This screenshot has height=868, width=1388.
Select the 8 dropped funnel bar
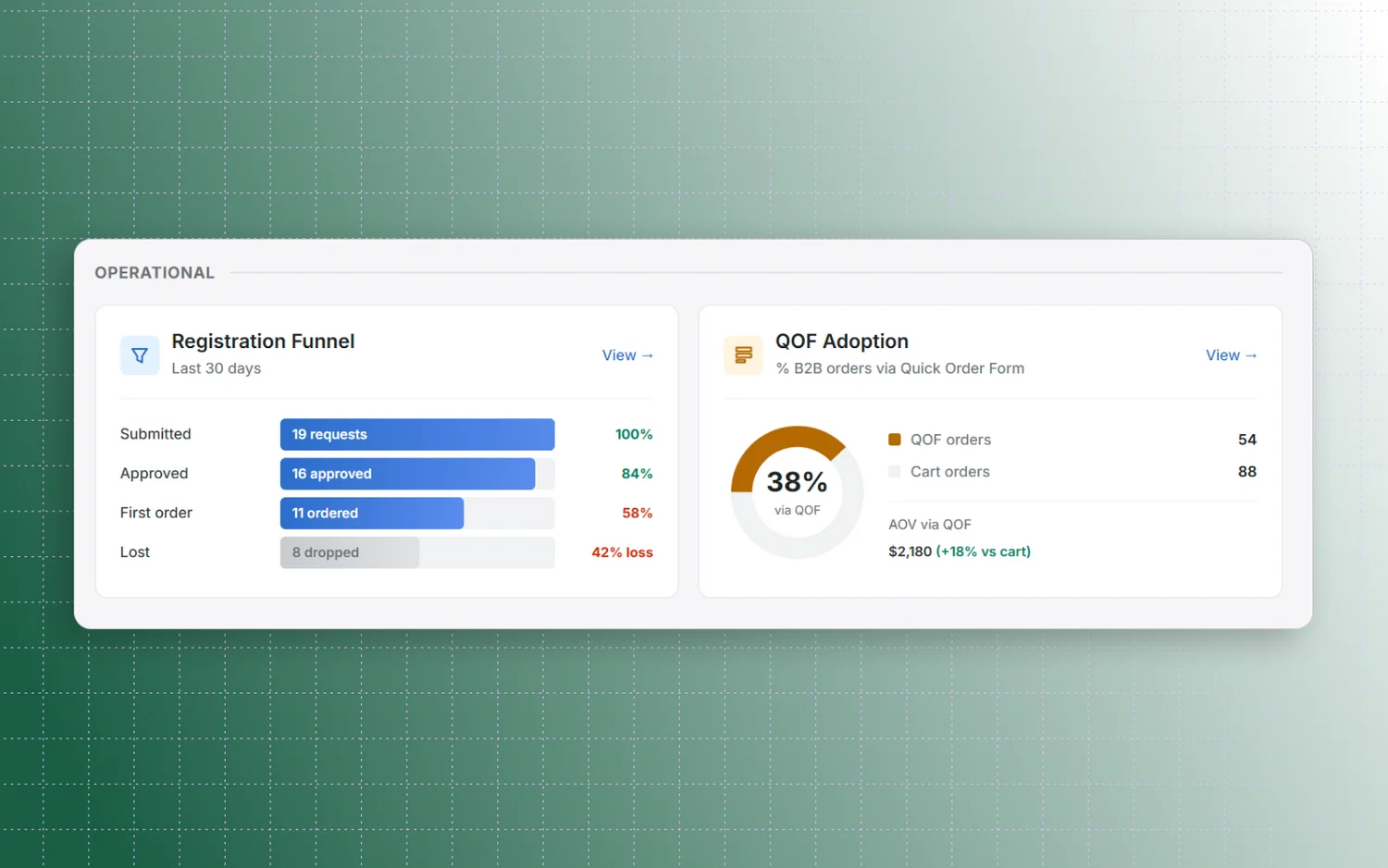(x=350, y=552)
